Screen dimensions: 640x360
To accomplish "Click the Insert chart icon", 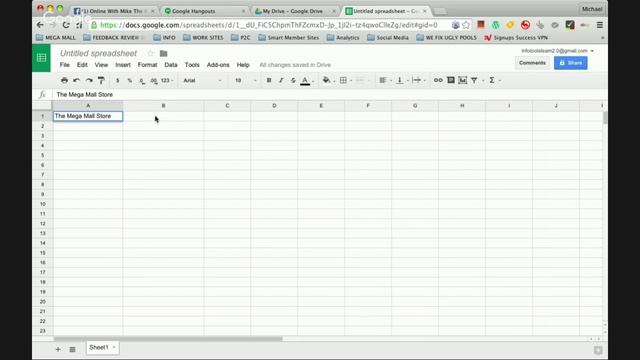I will tap(462, 80).
